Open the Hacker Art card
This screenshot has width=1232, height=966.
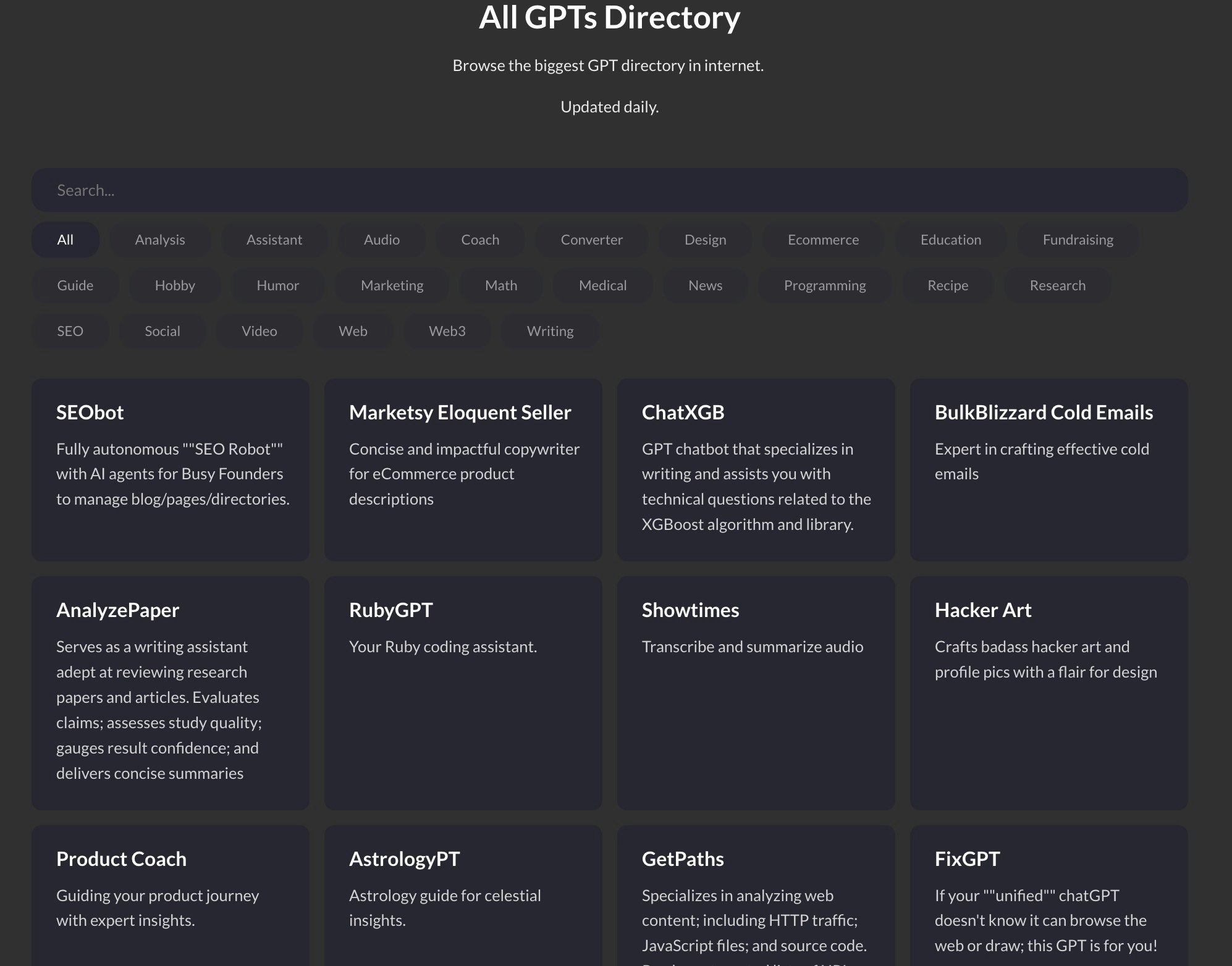[x=1048, y=692]
